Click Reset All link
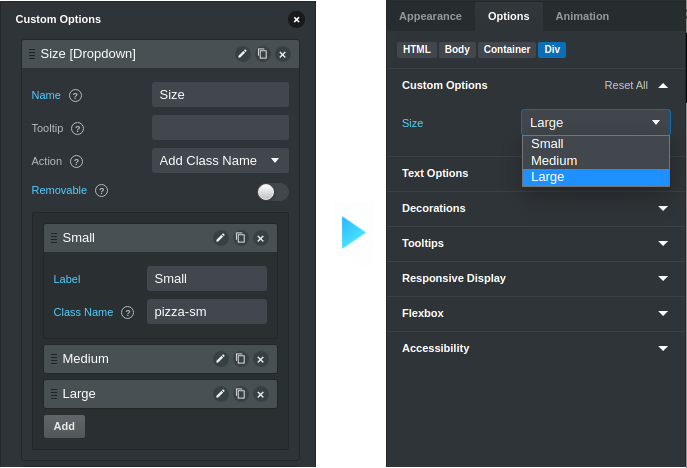687x468 pixels. pyautogui.click(x=626, y=85)
